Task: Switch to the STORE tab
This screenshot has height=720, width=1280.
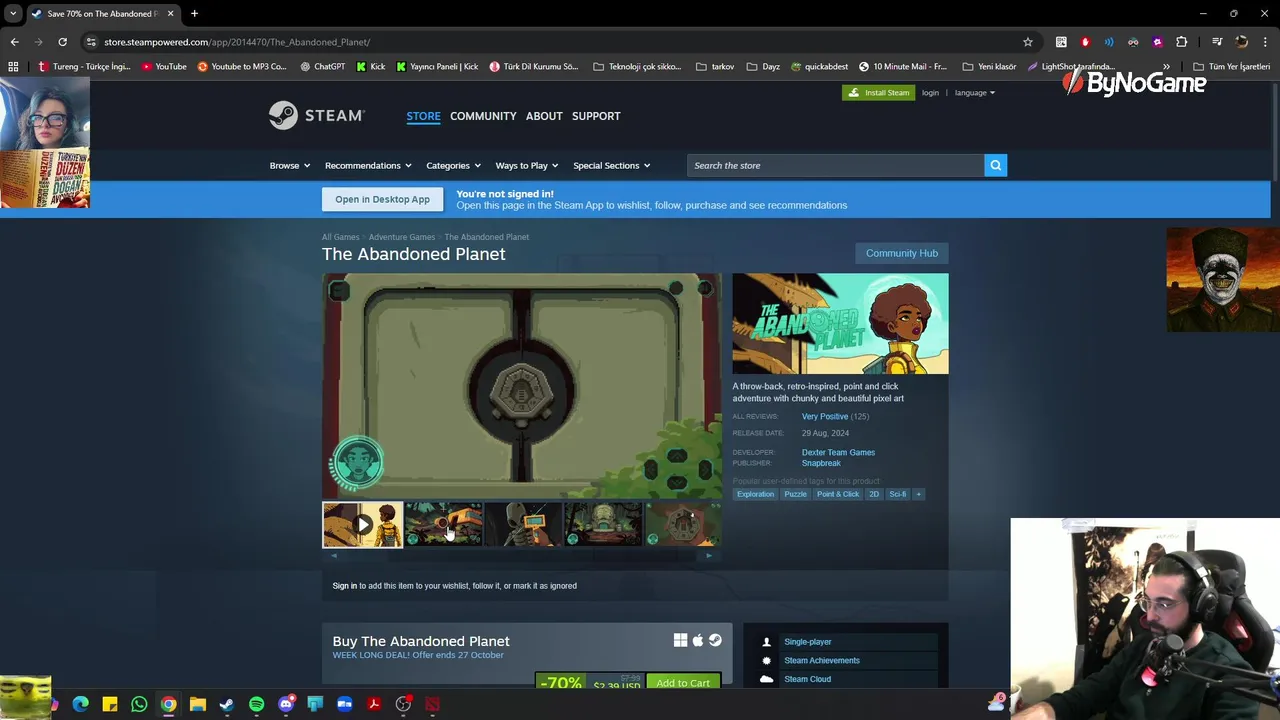Action: tap(423, 116)
